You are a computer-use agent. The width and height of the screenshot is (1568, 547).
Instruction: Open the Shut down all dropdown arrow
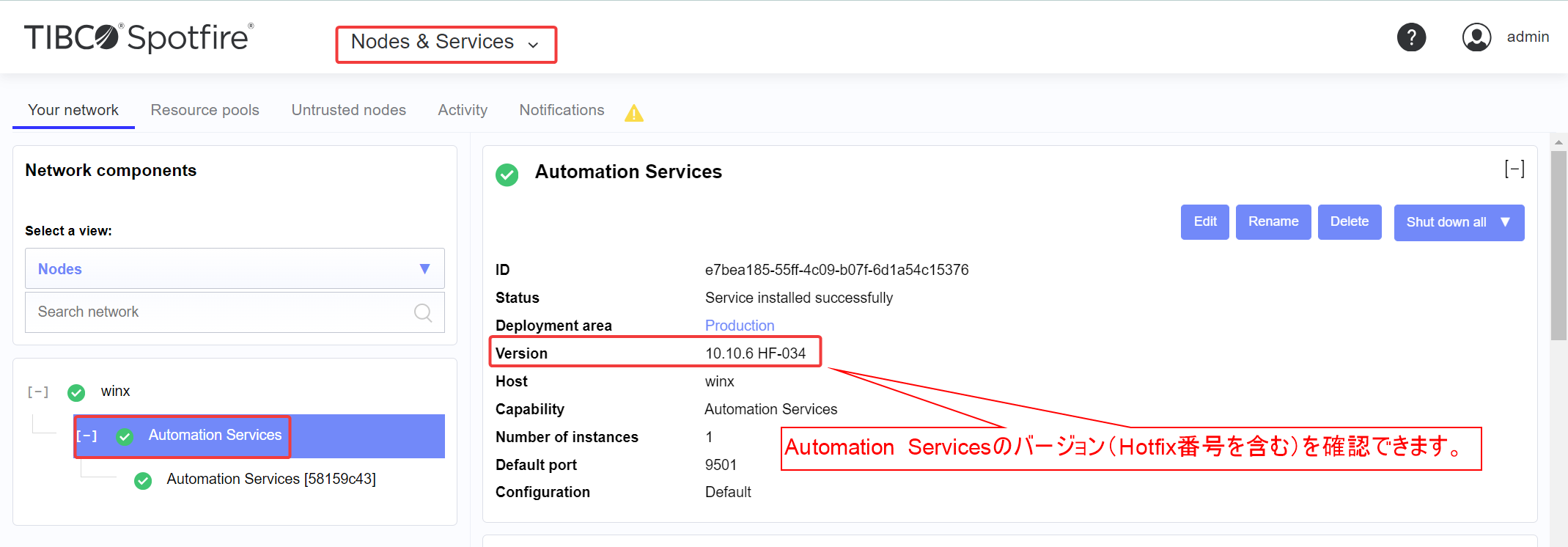[x=1505, y=222]
